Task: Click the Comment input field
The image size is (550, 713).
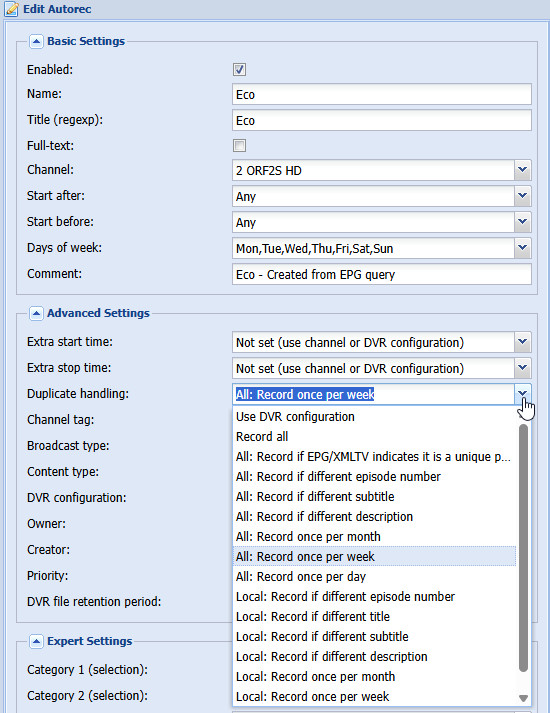Action: pos(382,274)
